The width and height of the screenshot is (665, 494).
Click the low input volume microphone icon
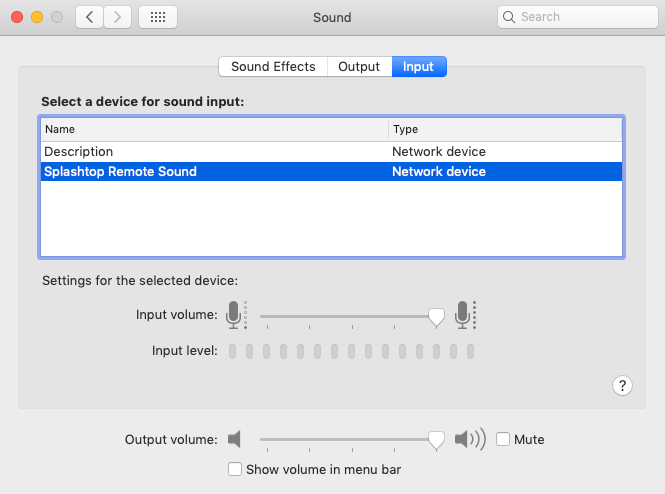[235, 315]
